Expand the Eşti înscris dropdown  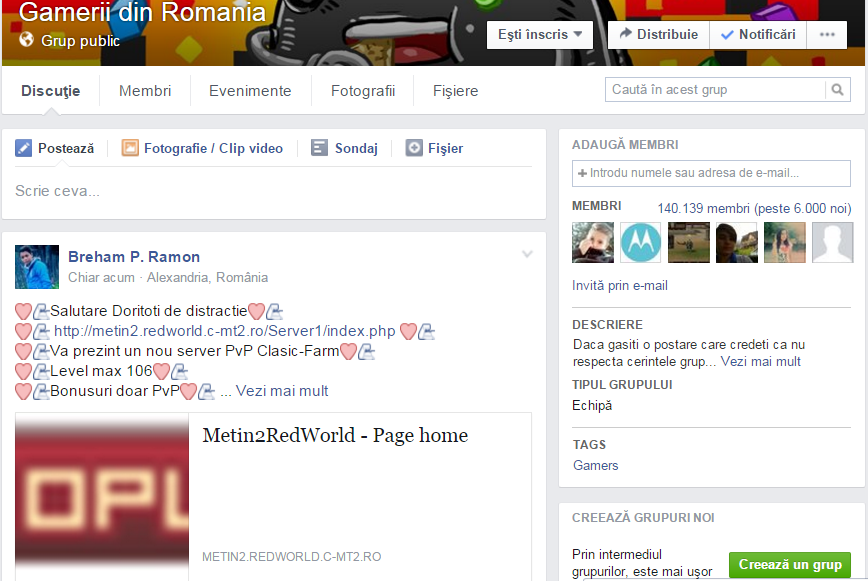[540, 34]
